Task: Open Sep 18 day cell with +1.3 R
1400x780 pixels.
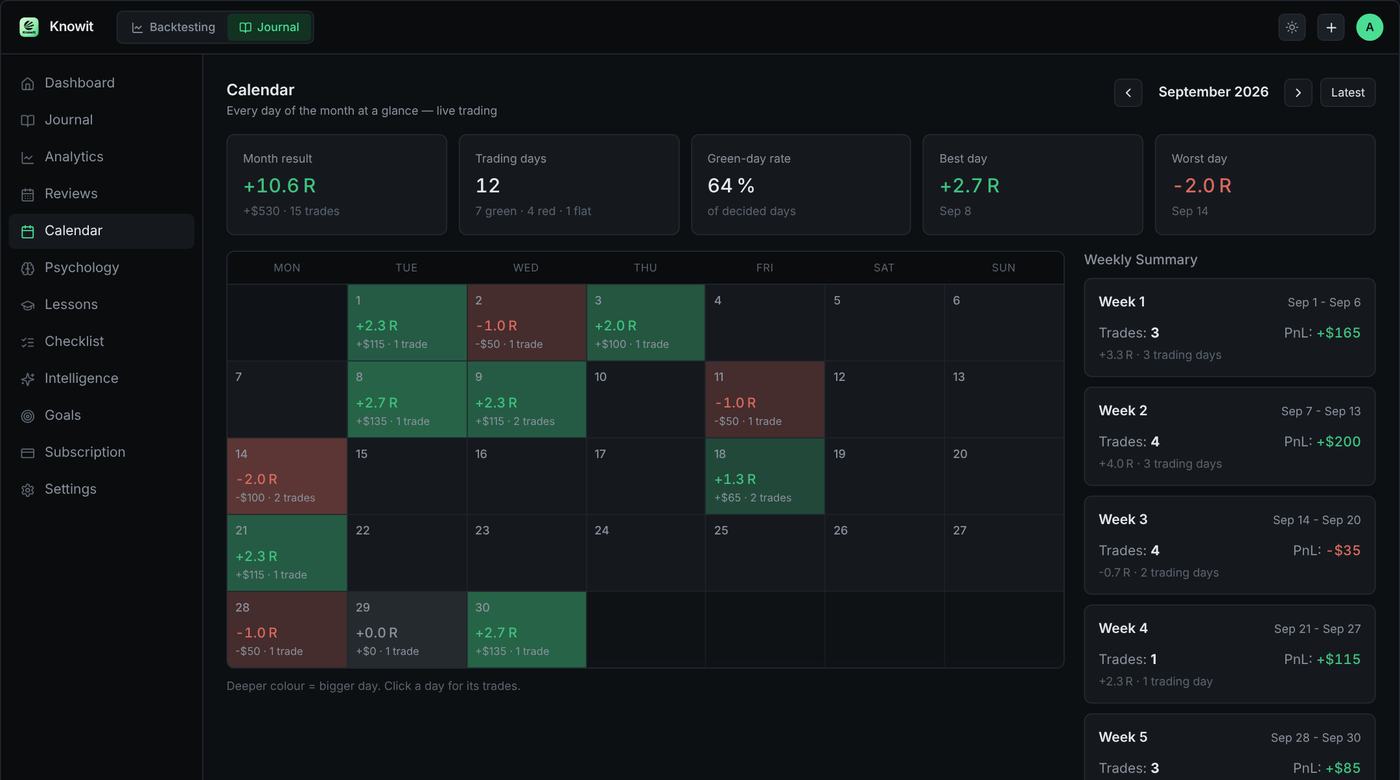Action: pos(765,477)
